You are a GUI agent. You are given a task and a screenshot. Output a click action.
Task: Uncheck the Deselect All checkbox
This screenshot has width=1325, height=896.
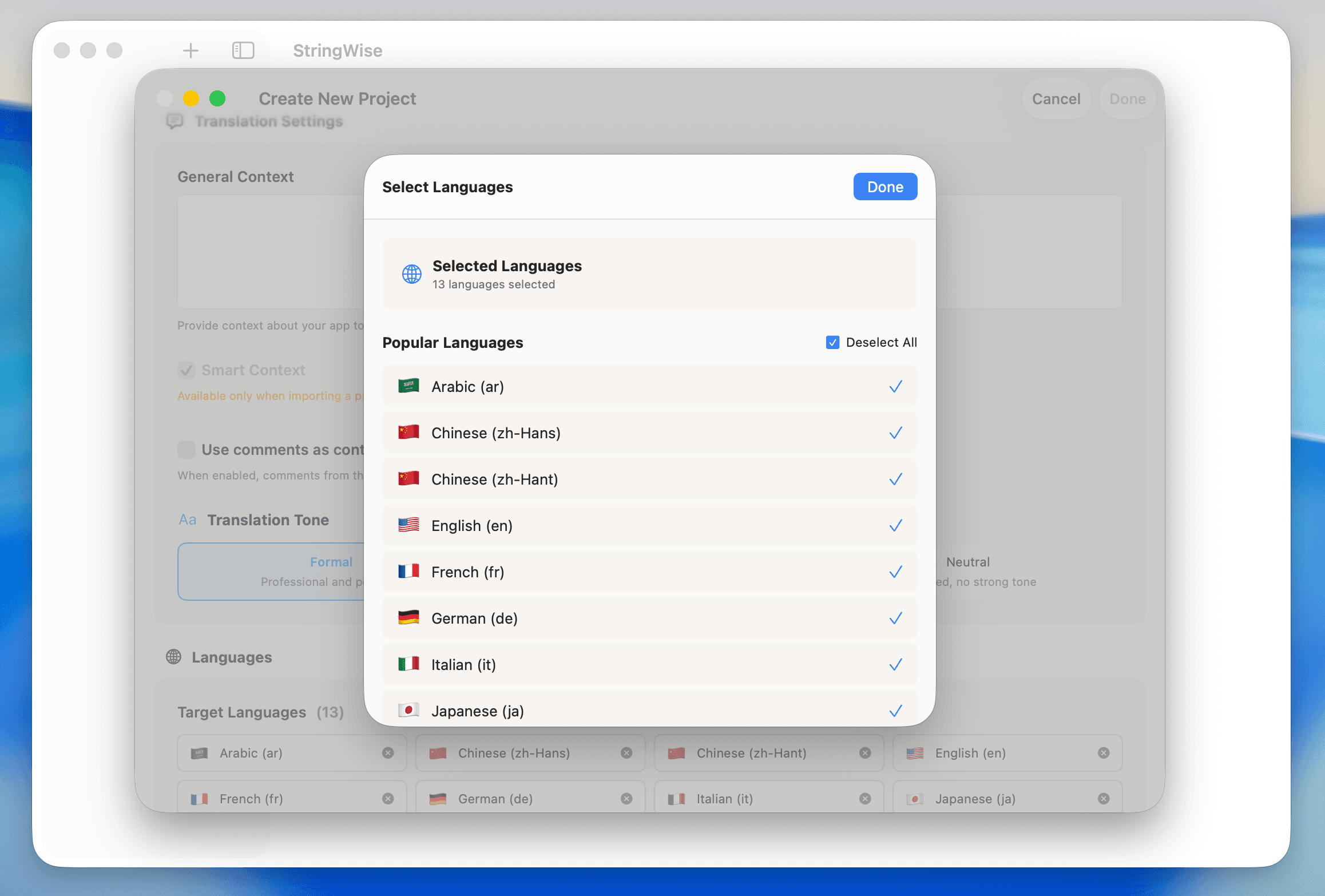pyautogui.click(x=832, y=342)
